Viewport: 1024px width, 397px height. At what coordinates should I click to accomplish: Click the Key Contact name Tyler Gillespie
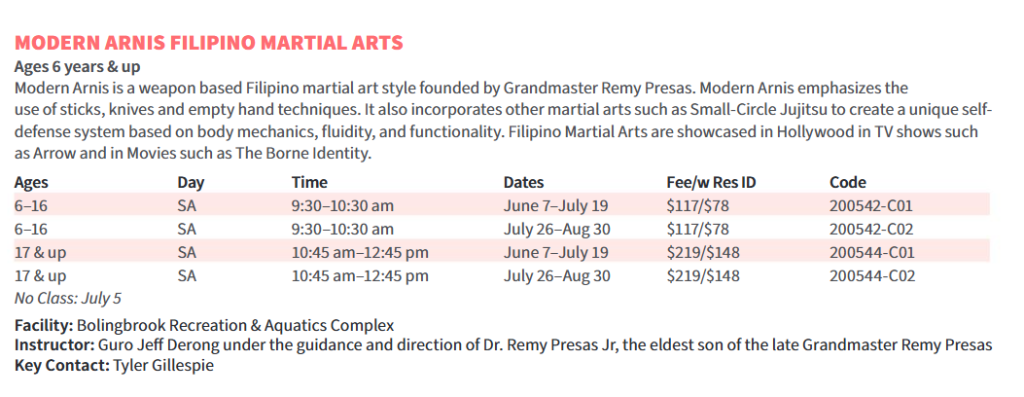(x=163, y=366)
